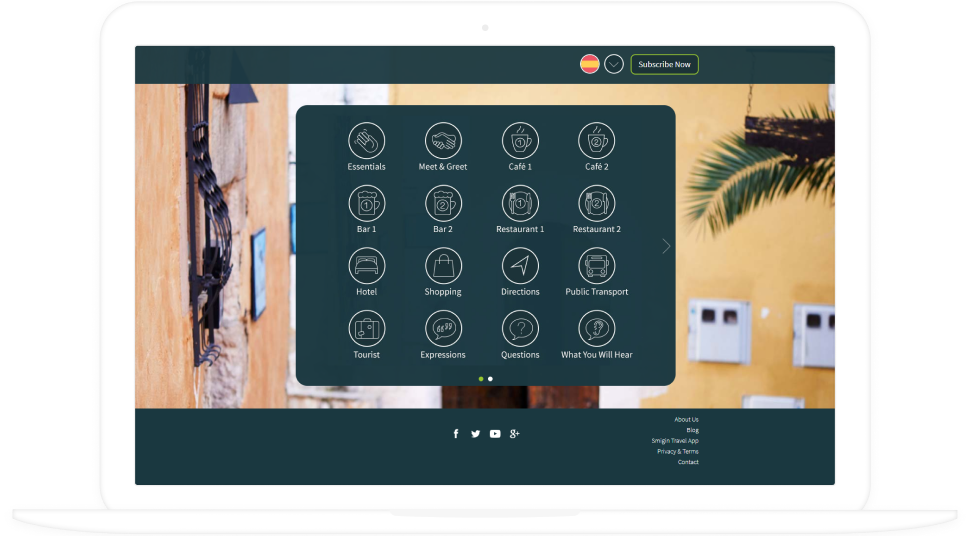Visit the Twitter profile icon
Screen dimensions: 970x536
point(475,434)
